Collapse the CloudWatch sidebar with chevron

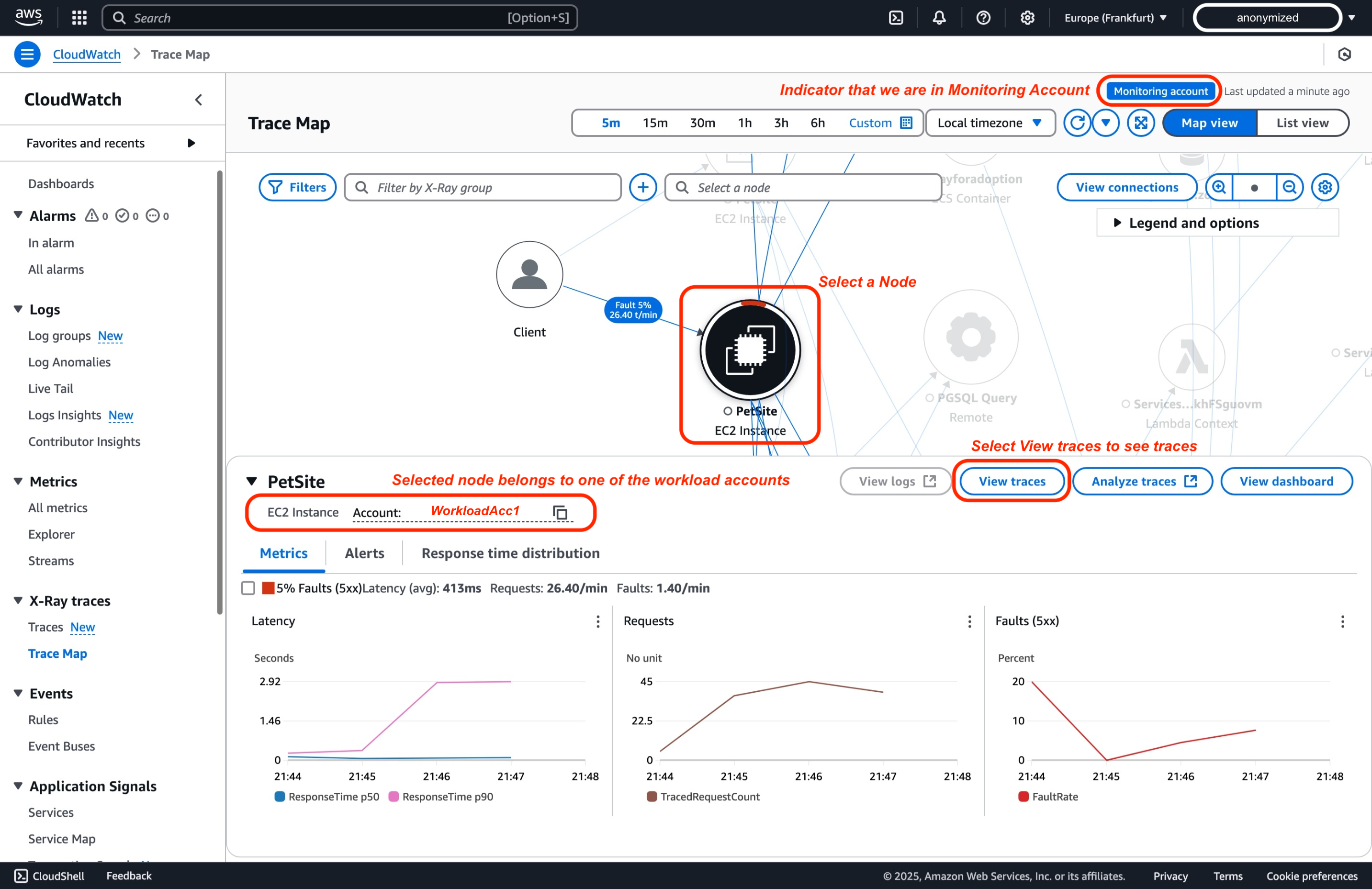click(x=198, y=100)
